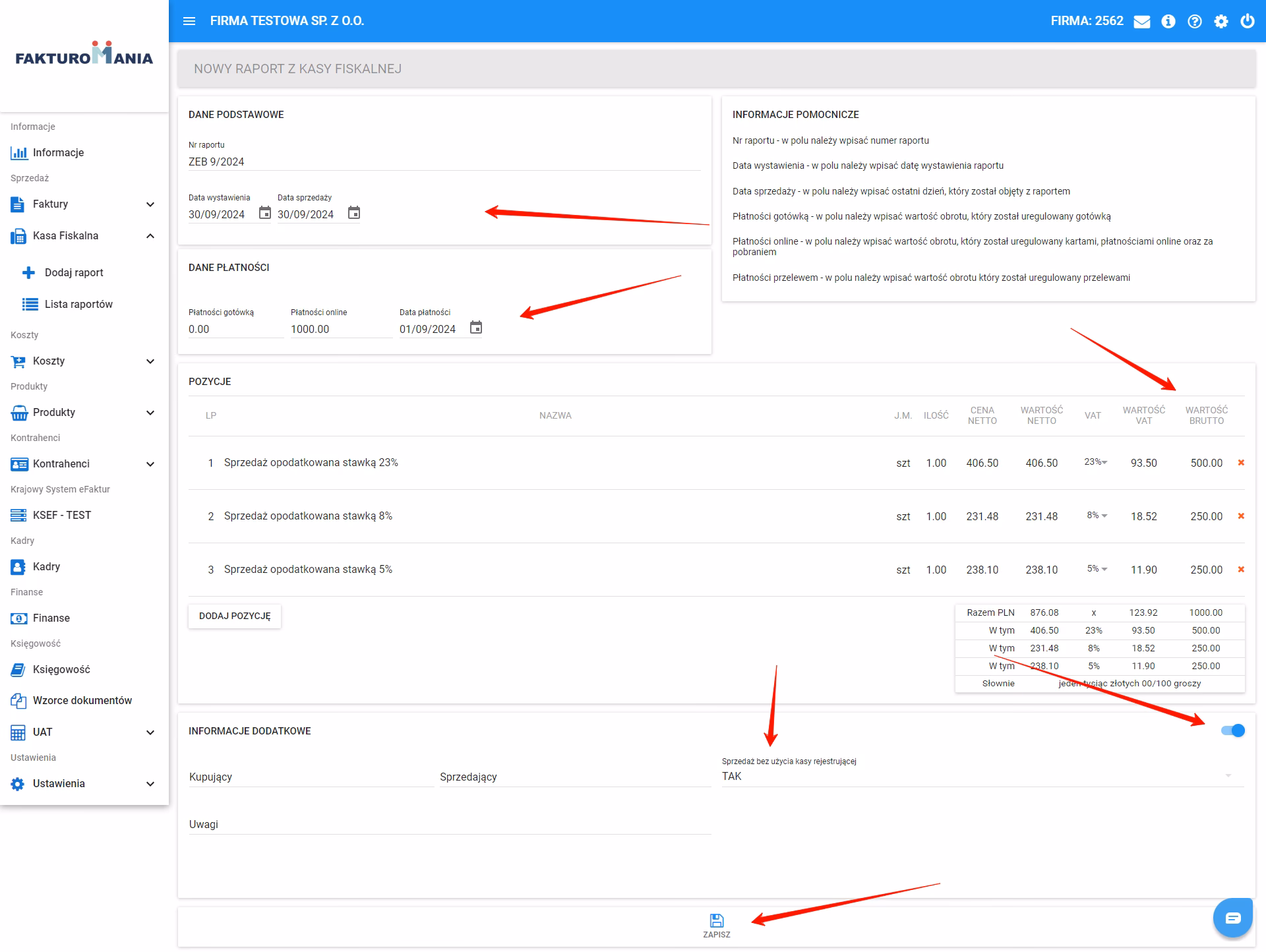The height and width of the screenshot is (952, 1266).
Task: Click the Zapisz save icon
Action: [x=717, y=921]
